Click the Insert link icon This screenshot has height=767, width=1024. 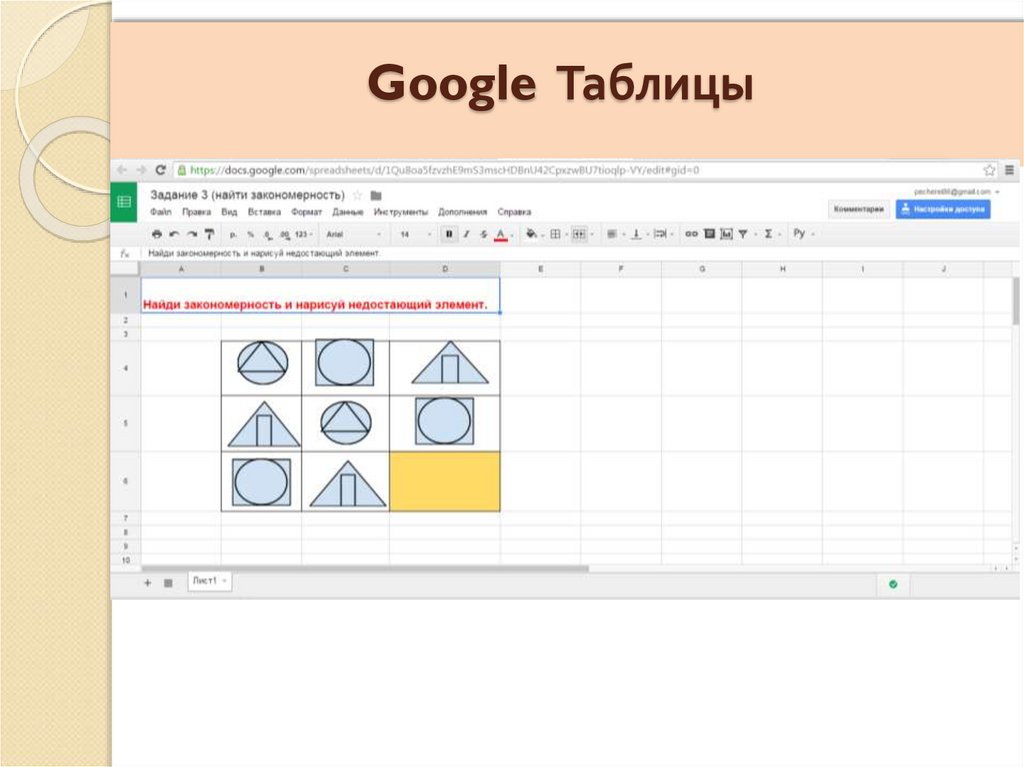point(692,234)
